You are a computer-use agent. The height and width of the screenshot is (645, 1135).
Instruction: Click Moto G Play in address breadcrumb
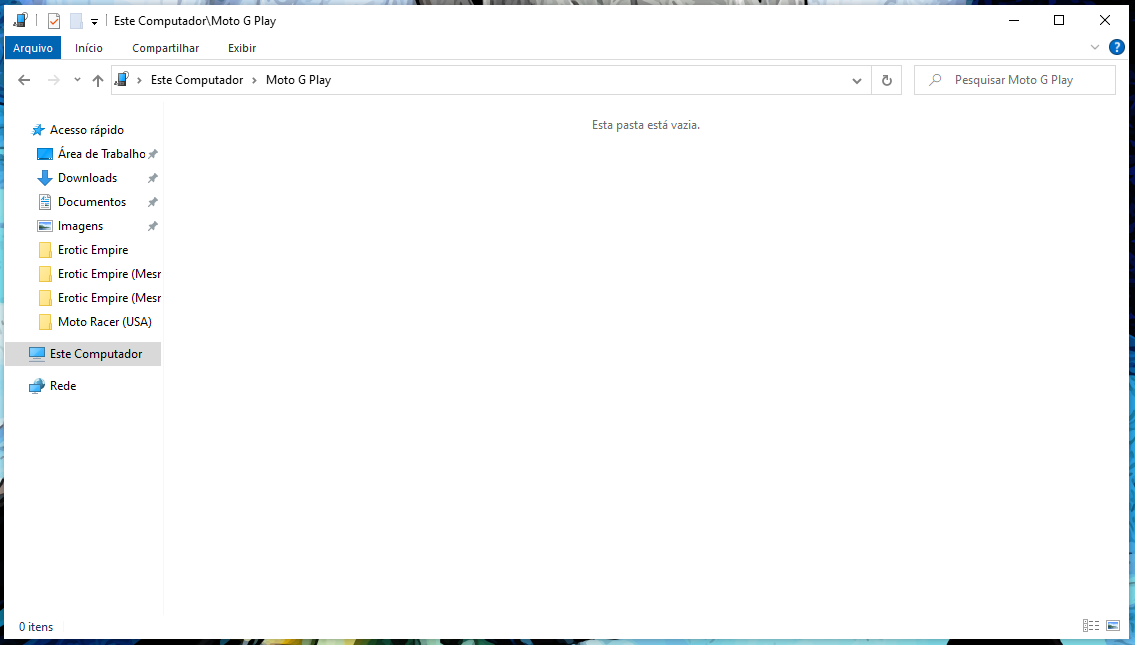pos(298,80)
